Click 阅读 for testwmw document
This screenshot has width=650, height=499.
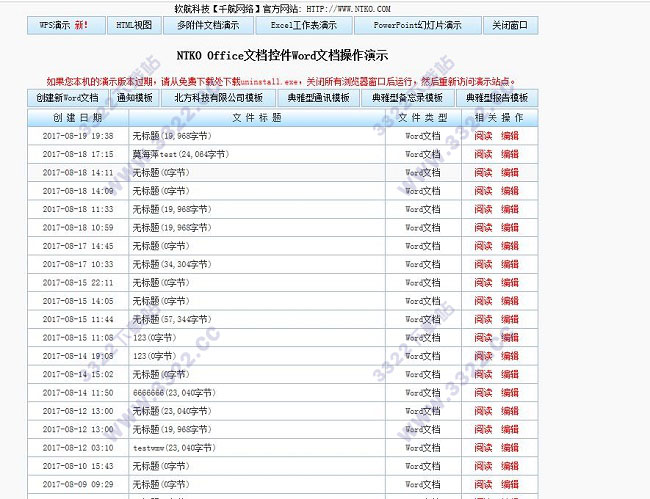483,448
